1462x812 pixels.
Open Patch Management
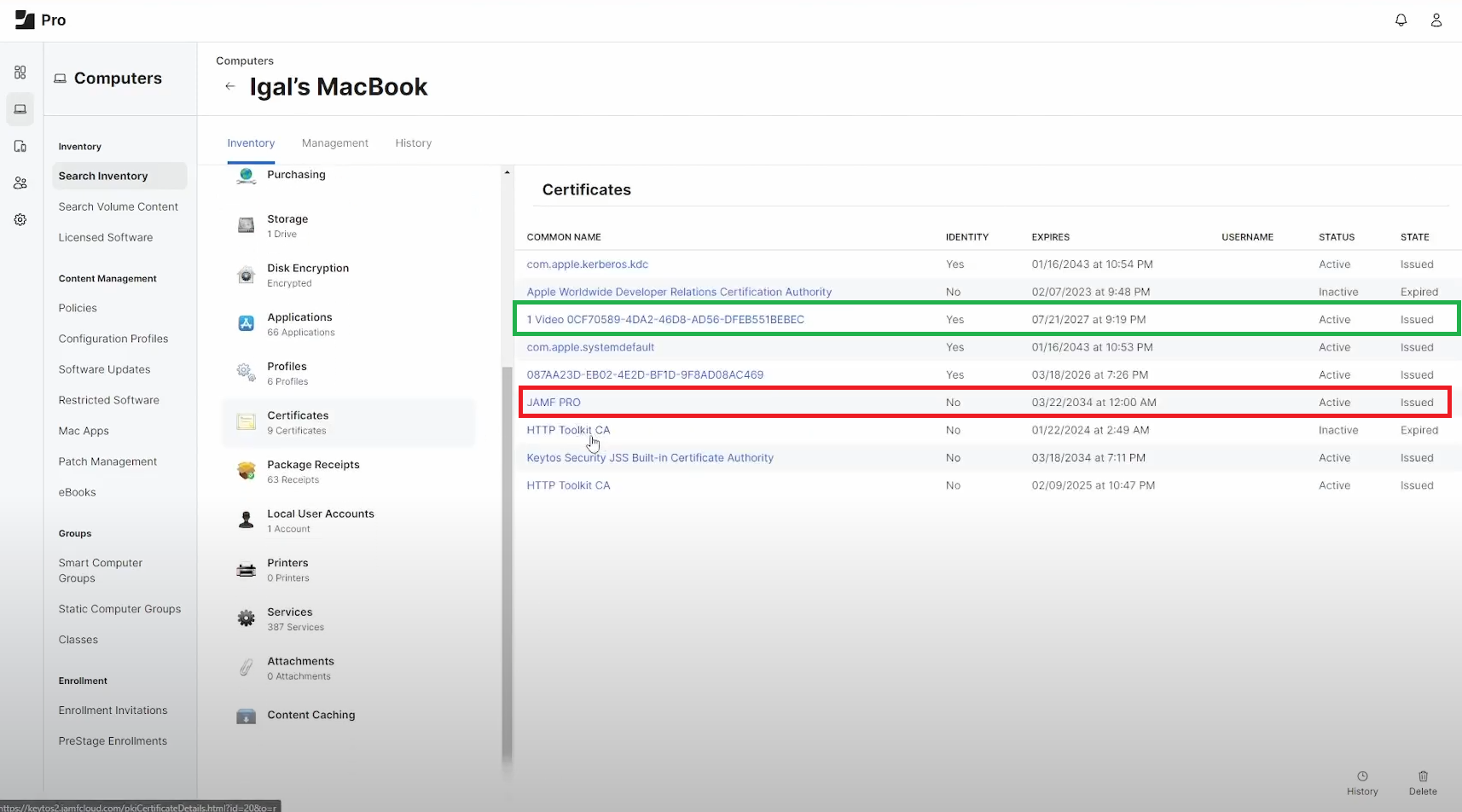107,461
